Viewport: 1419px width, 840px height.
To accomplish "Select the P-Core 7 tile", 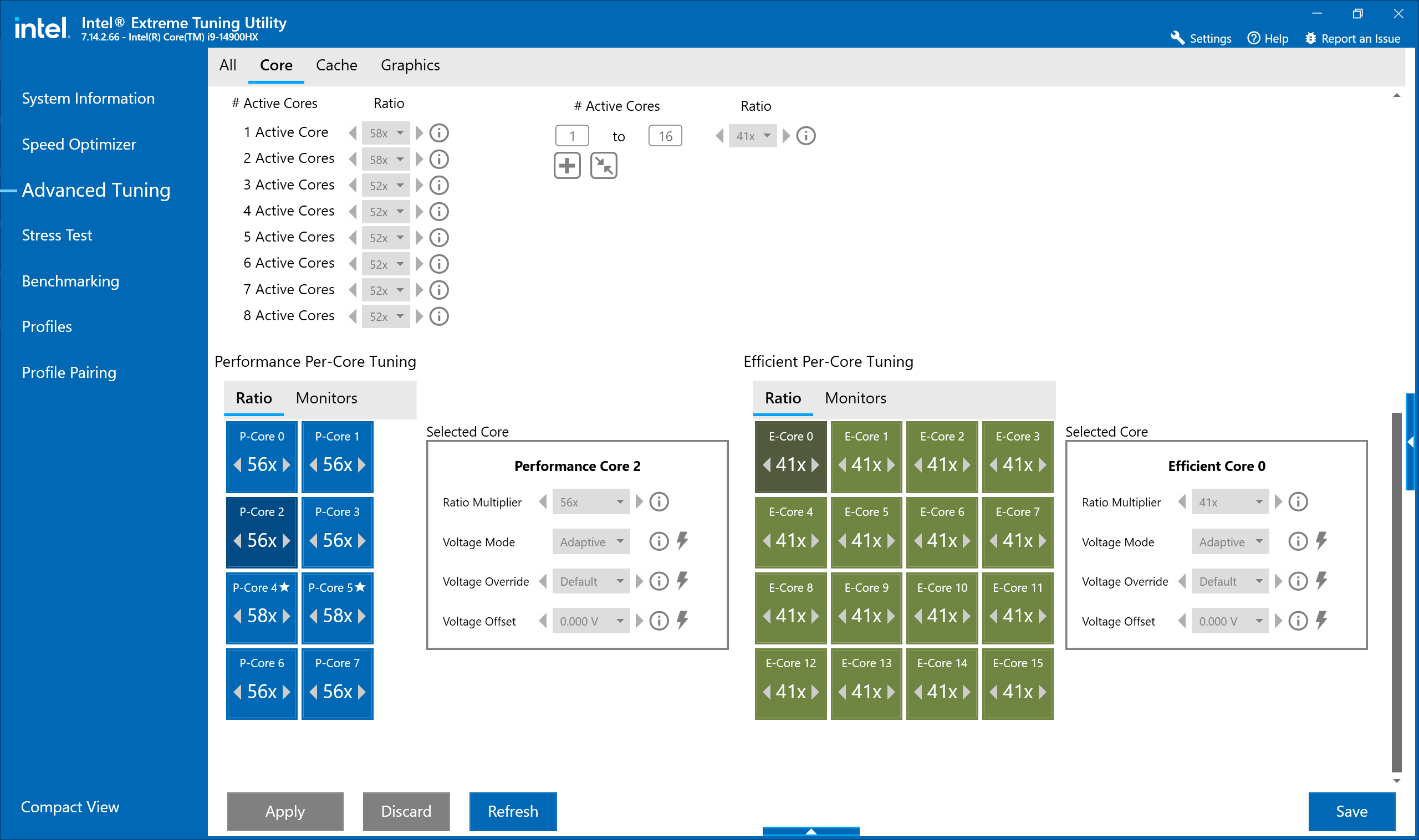I will (338, 664).
